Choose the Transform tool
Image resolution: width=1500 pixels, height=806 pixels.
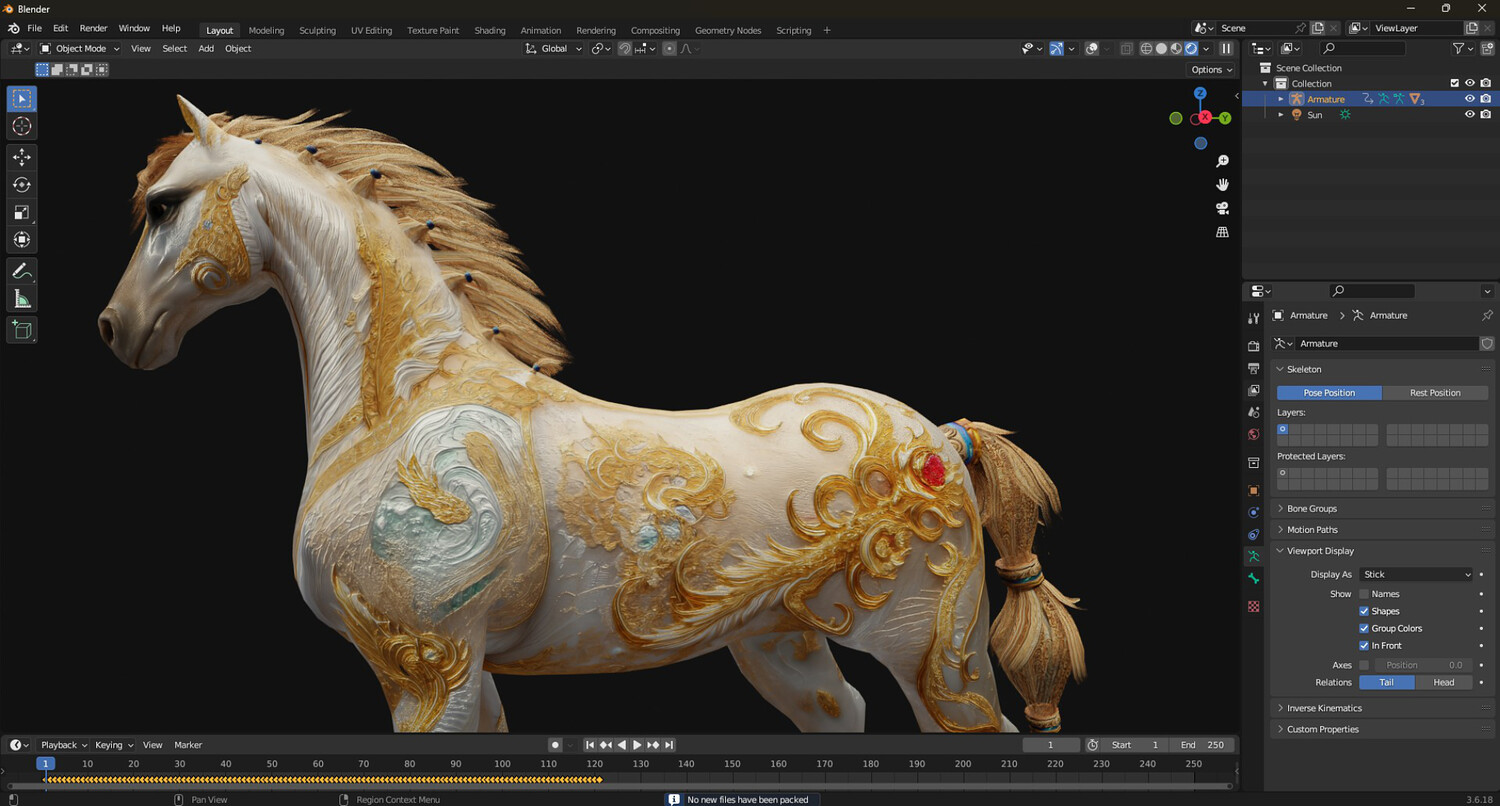[21, 240]
